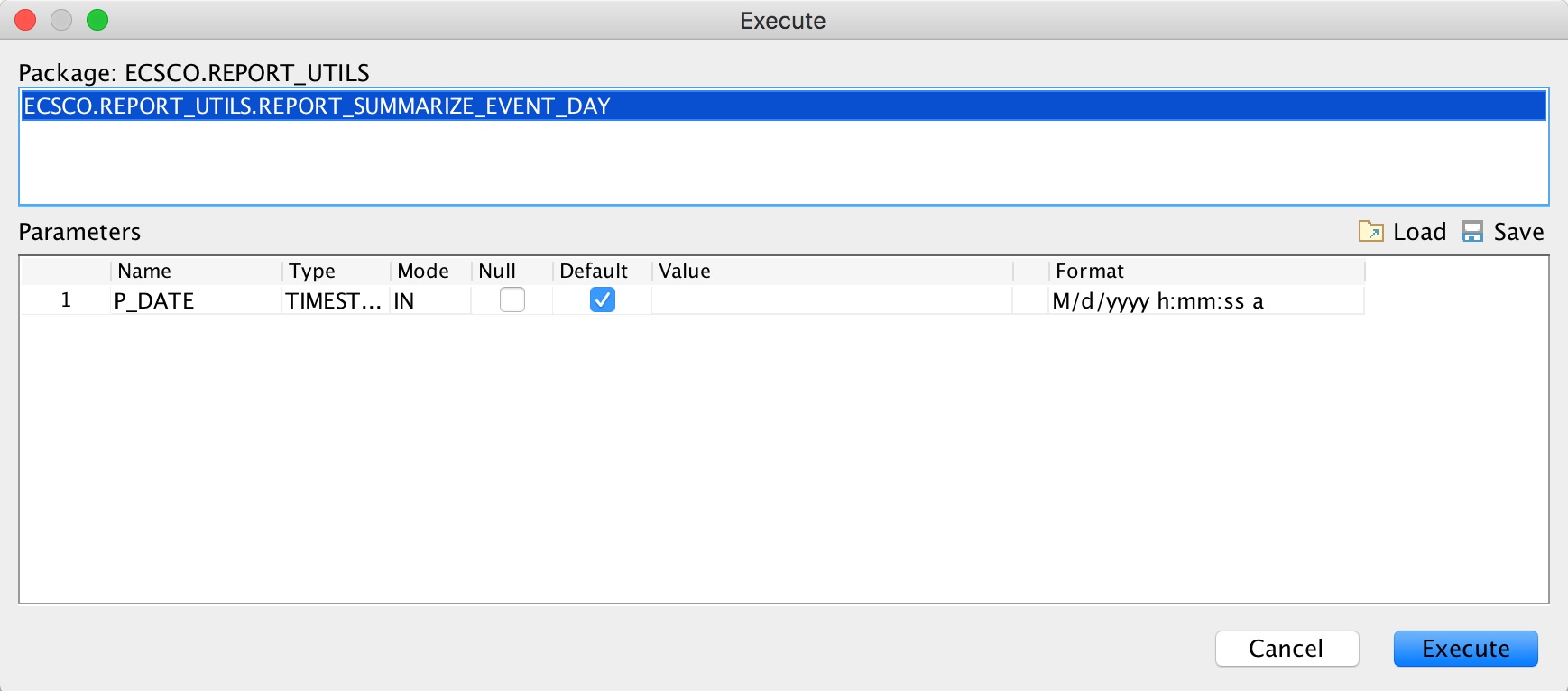Click the Load folder icon
The height and width of the screenshot is (691, 1568).
[1370, 232]
